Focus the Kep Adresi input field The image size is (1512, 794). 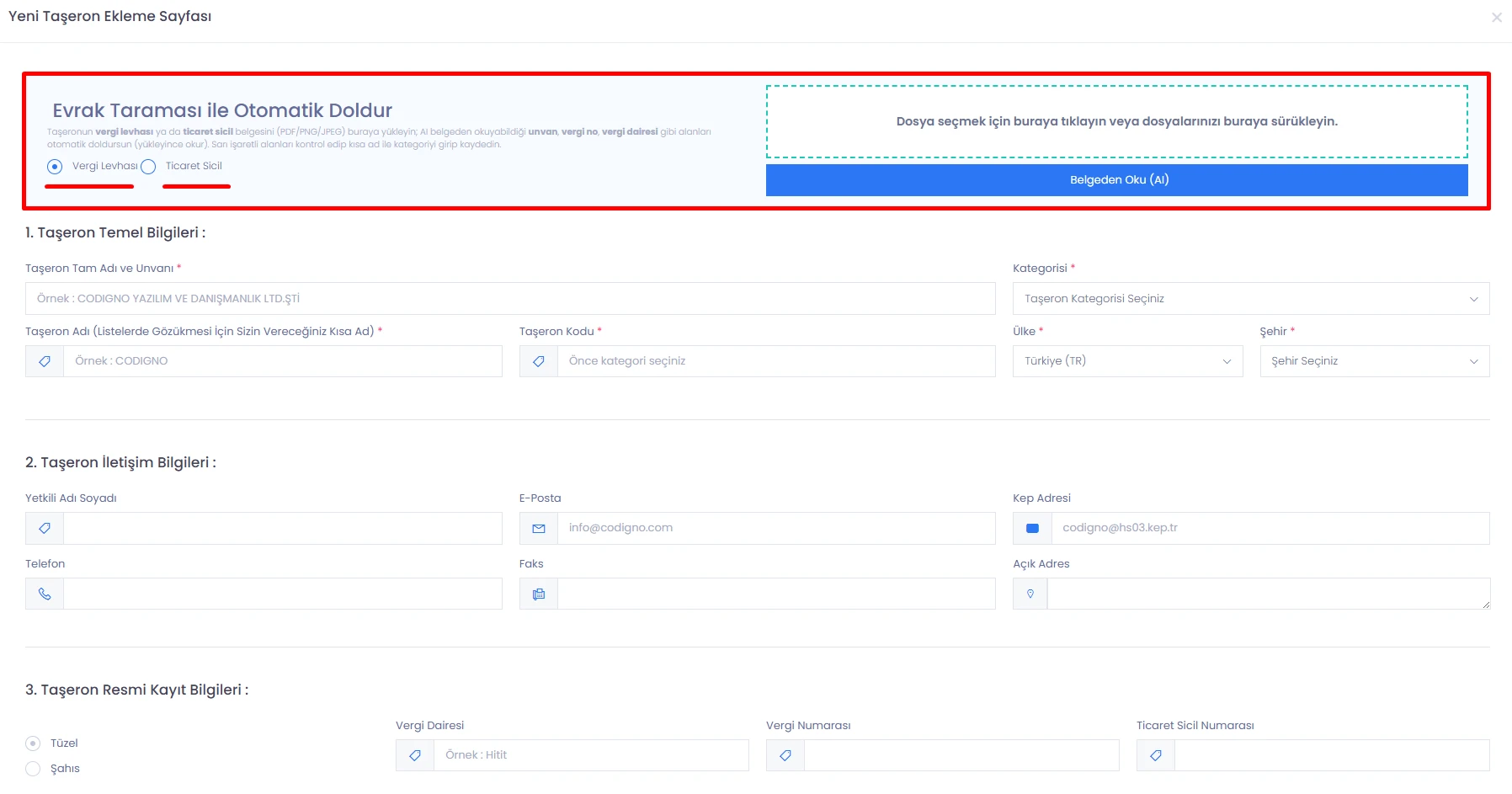(1270, 528)
